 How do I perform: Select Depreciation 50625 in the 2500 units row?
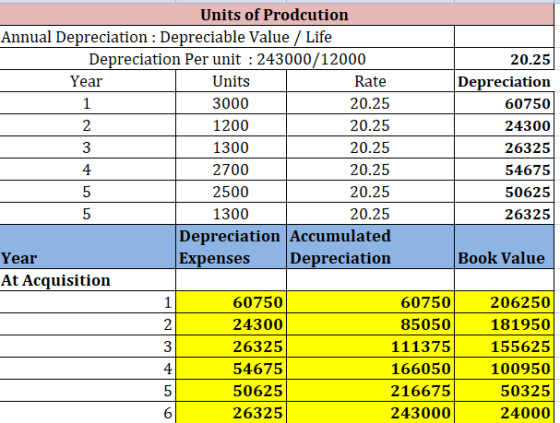[504, 191]
